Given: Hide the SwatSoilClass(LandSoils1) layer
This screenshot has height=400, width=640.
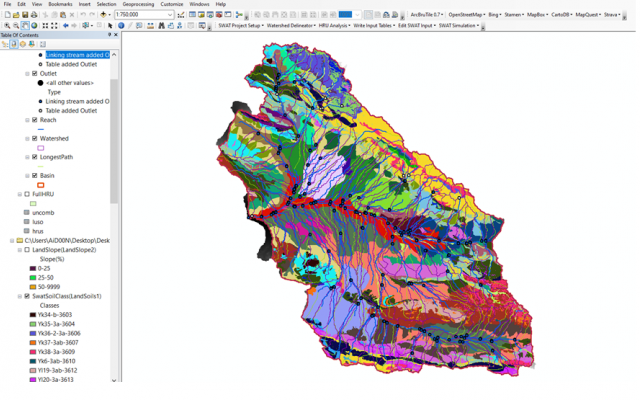Looking at the screenshot, I should pyautogui.click(x=27, y=296).
